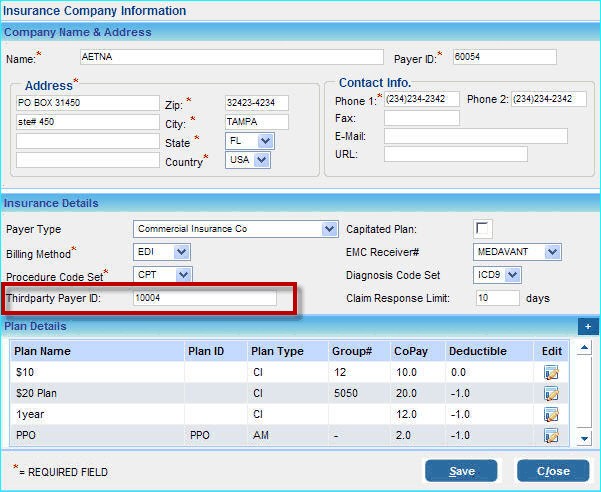The width and height of the screenshot is (601, 492).
Task: Click the Thirdparty Payer ID field
Action: (x=204, y=298)
